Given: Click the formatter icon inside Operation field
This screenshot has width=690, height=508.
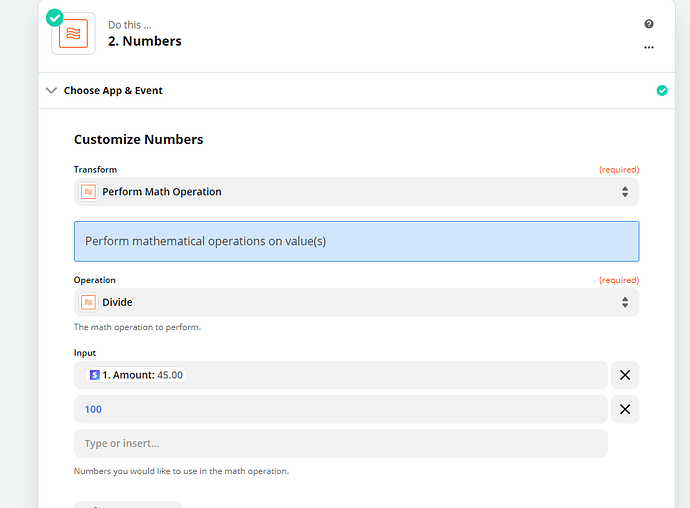Looking at the screenshot, I should [88, 302].
